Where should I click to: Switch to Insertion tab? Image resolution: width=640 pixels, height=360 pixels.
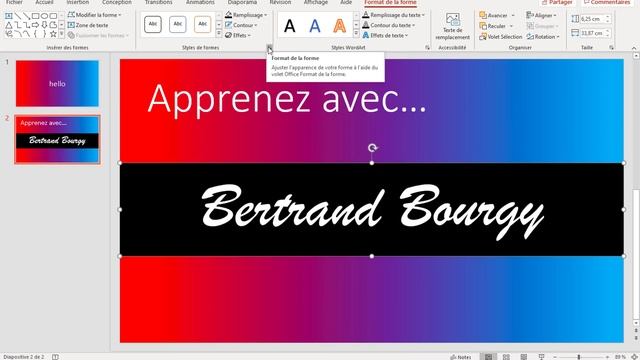click(x=78, y=2)
